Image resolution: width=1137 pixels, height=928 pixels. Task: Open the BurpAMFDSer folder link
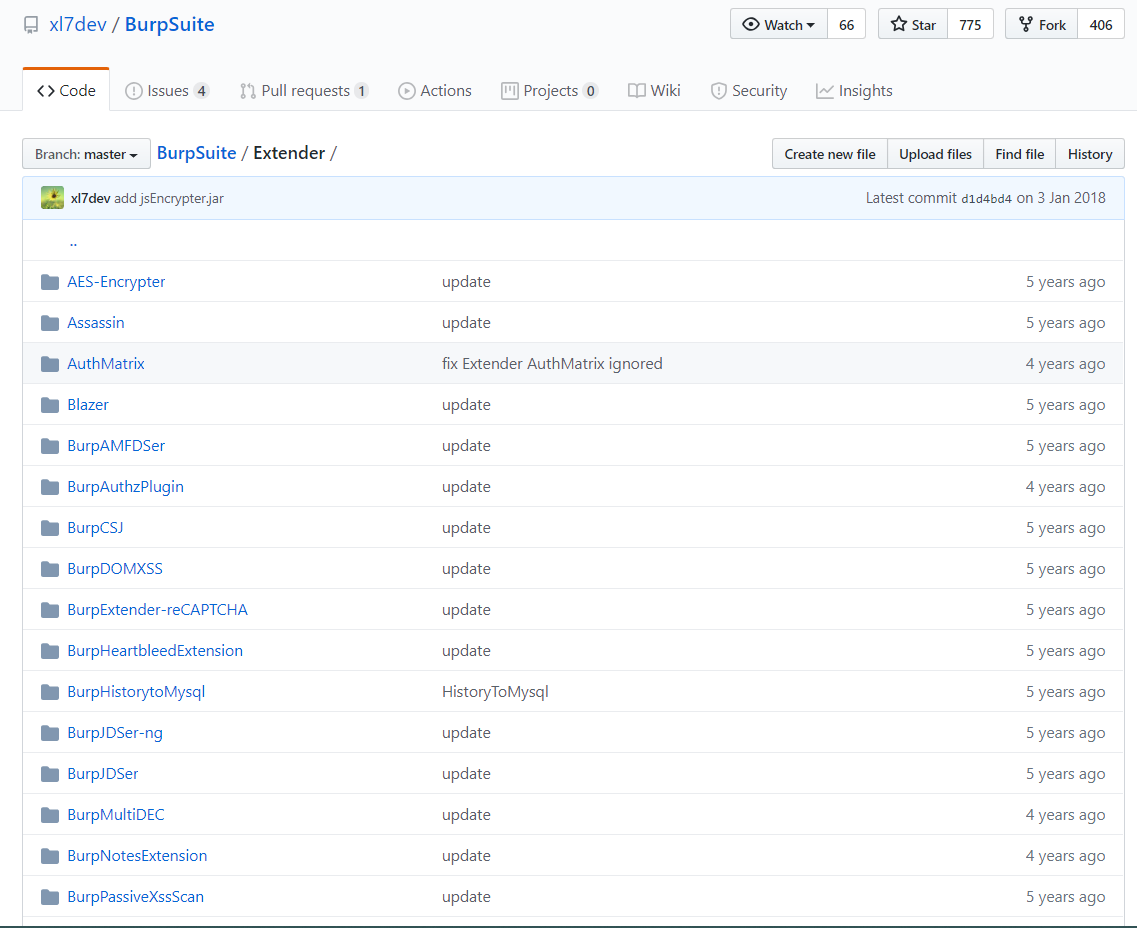pyautogui.click(x=116, y=446)
